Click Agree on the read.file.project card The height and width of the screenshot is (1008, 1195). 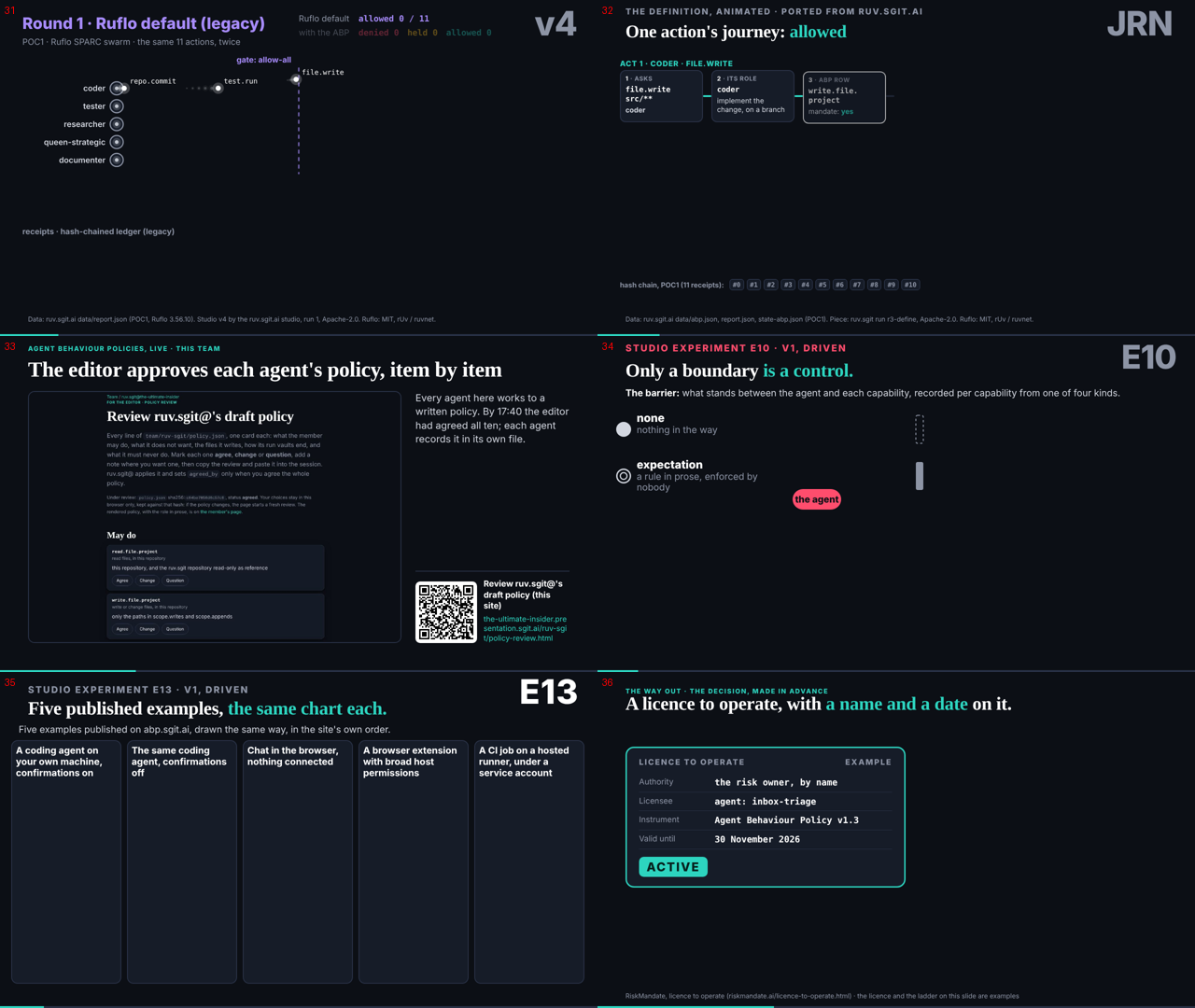[122, 581]
